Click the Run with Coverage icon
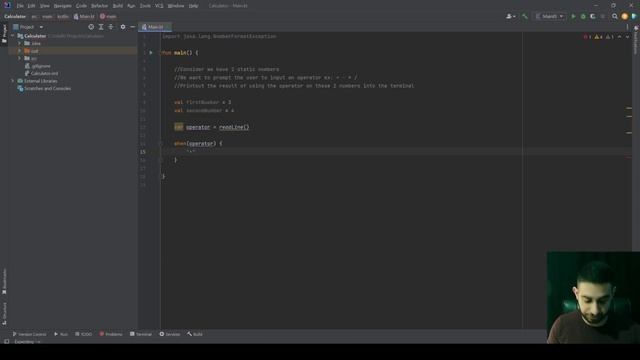Screen dimensions: 640x360 coord(593,17)
